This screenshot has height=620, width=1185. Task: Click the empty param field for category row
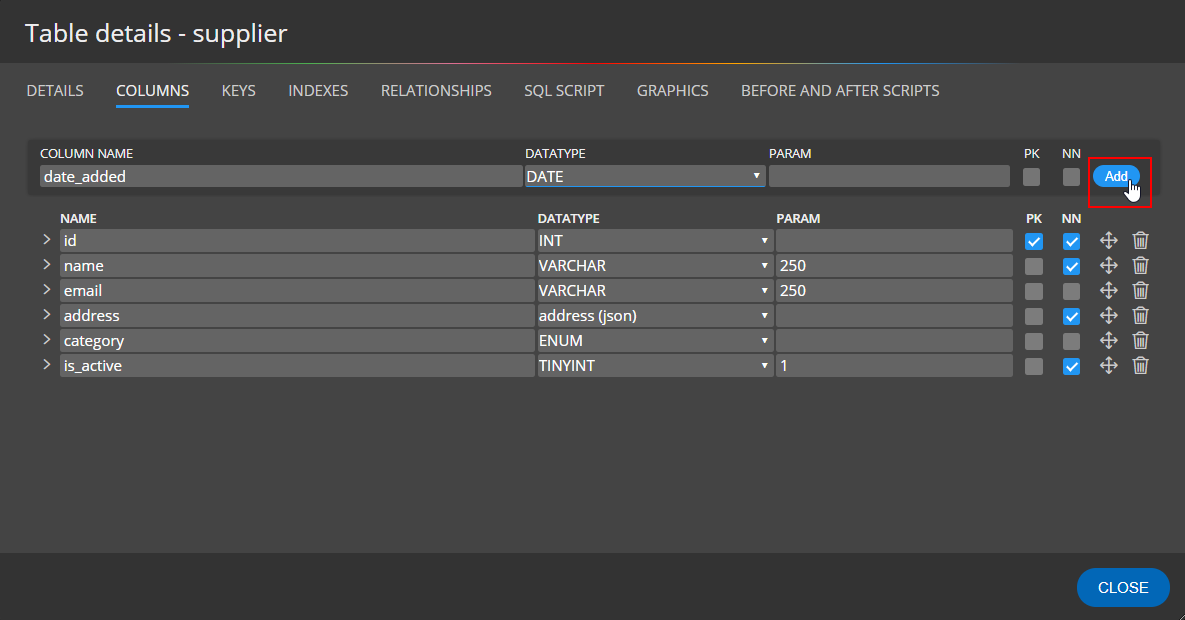pyautogui.click(x=894, y=340)
